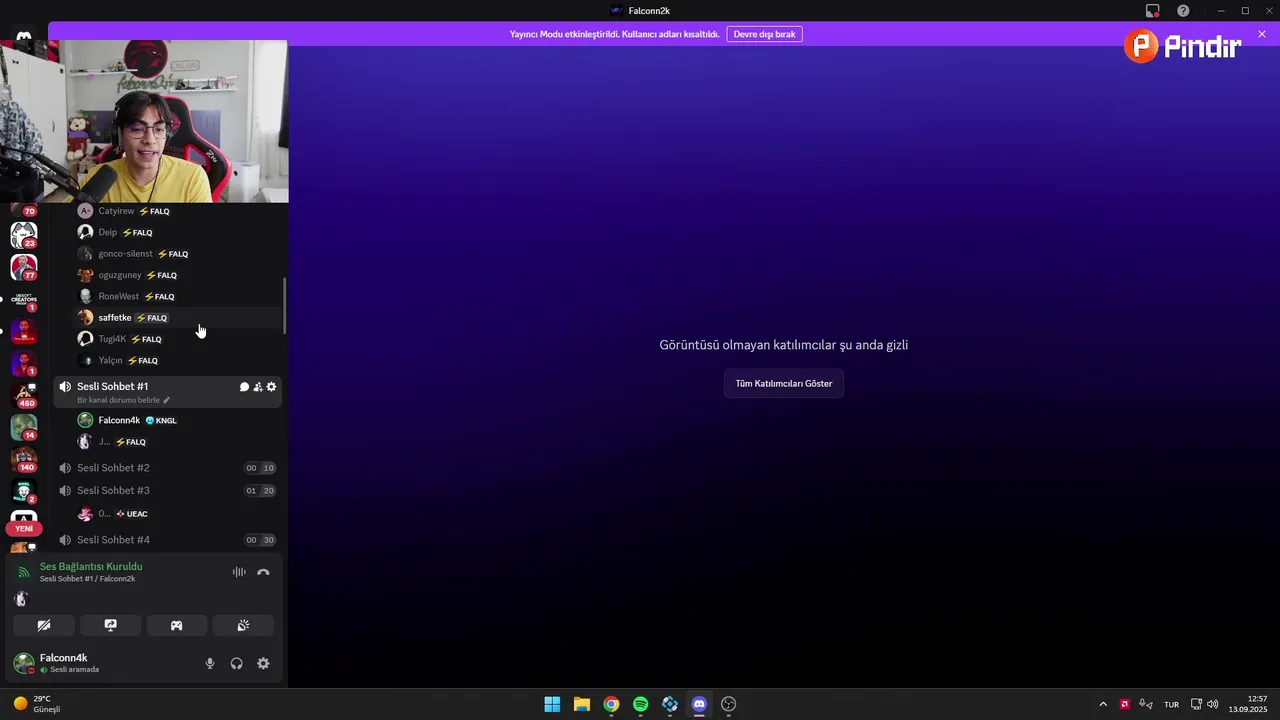Click Sesli Sohbet #1 / Falconn2k link
This screenshot has height=720, width=1280.
87,579
